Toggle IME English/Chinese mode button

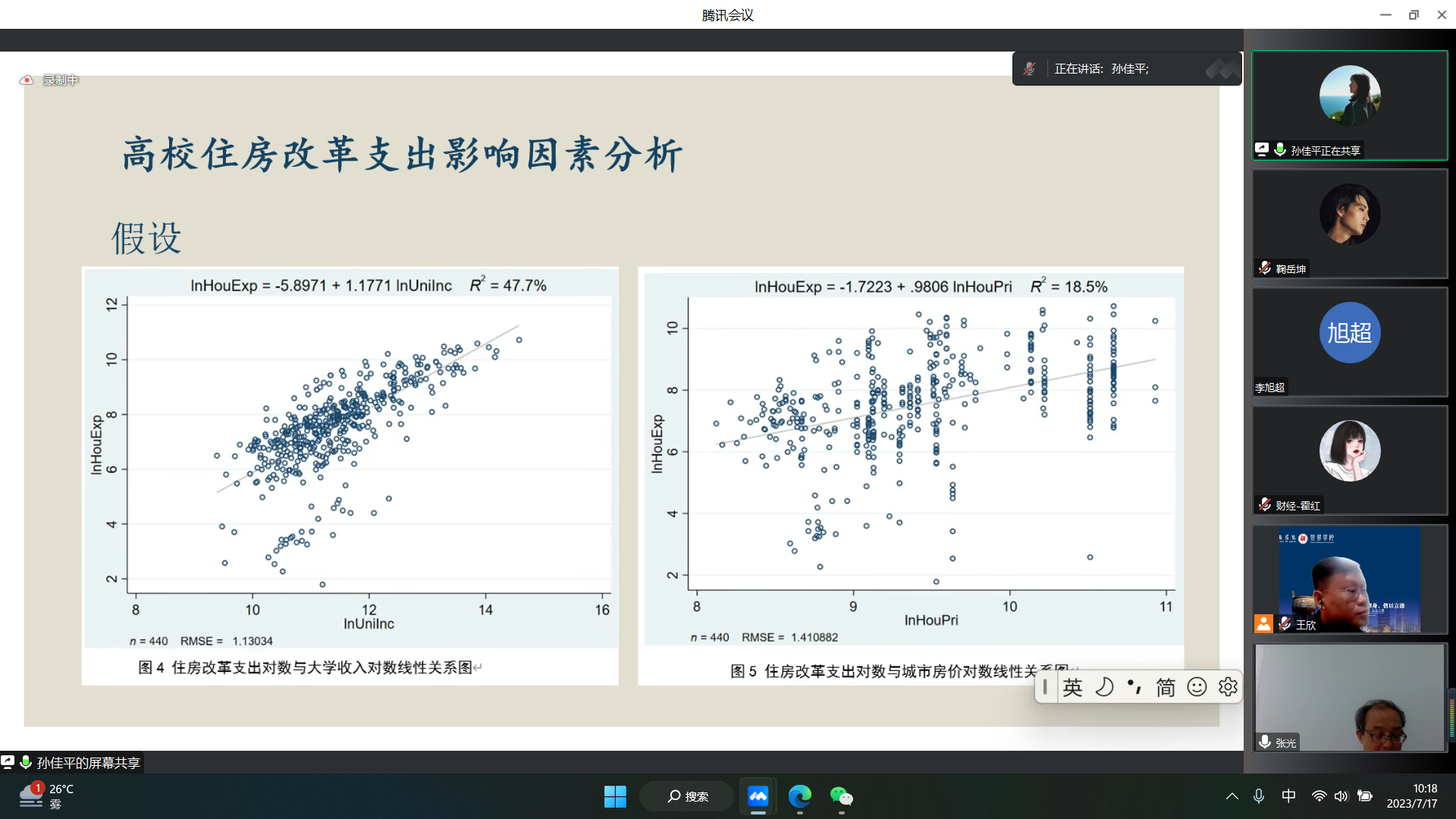[1072, 687]
